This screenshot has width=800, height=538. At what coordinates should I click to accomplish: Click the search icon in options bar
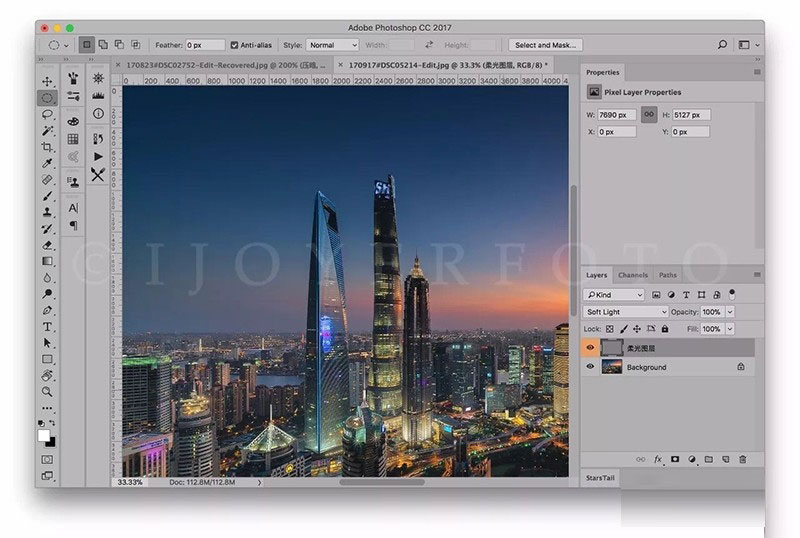tap(722, 45)
